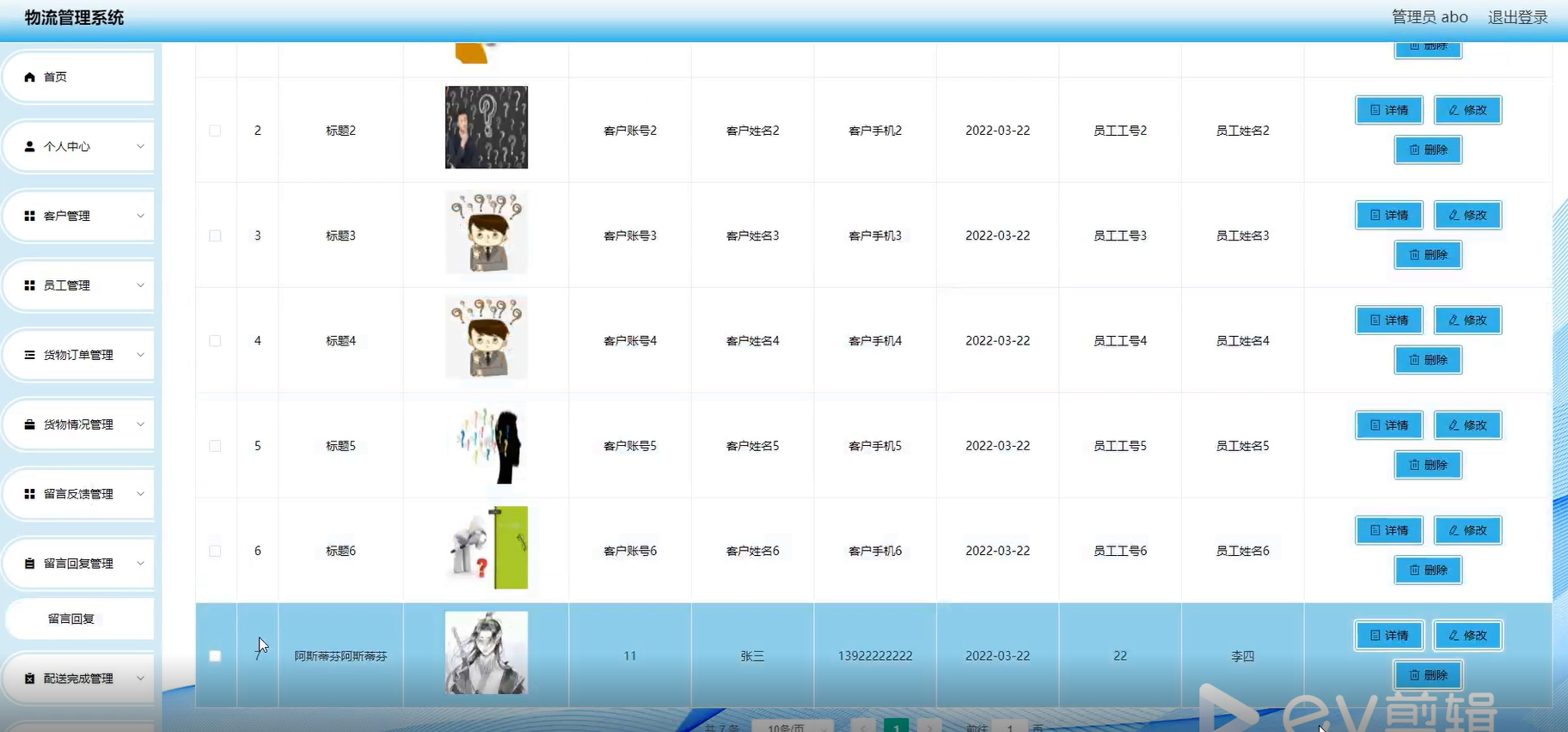Open 详情 for the 张三 row
The width and height of the screenshot is (1568, 732).
[1389, 635]
